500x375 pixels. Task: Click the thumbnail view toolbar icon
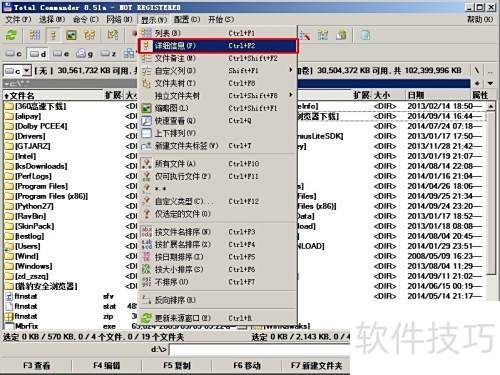(x=71, y=35)
